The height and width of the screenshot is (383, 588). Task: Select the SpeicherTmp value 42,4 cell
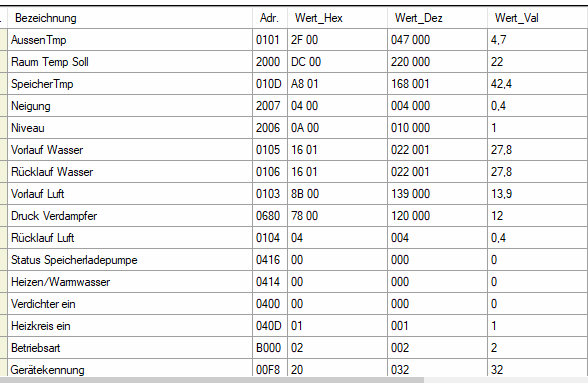pos(538,84)
